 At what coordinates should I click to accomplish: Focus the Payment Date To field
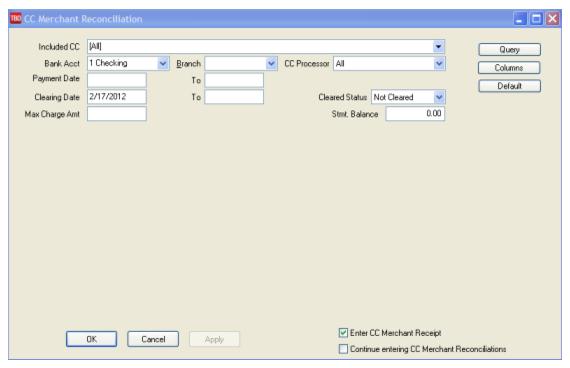(x=234, y=80)
